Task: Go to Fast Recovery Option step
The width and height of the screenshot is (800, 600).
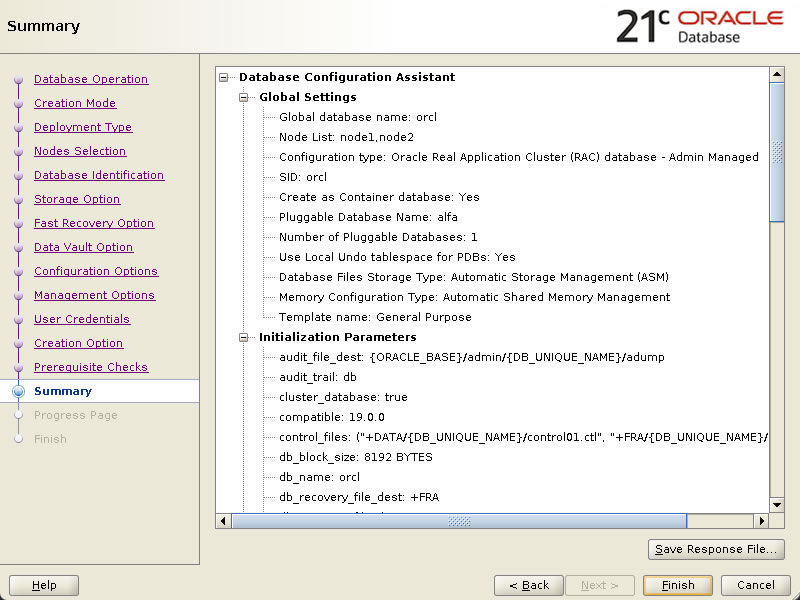Action: click(94, 223)
